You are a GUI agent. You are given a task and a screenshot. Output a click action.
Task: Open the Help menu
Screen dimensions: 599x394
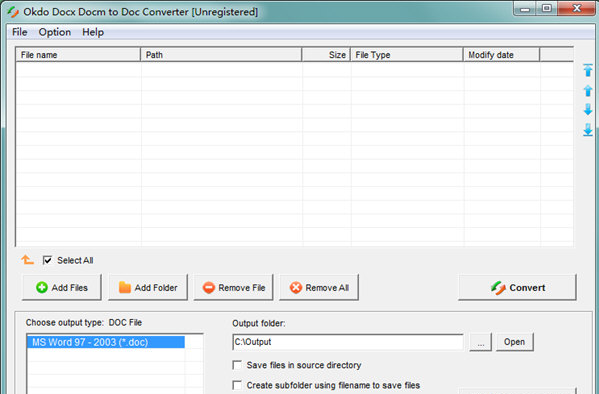[93, 32]
